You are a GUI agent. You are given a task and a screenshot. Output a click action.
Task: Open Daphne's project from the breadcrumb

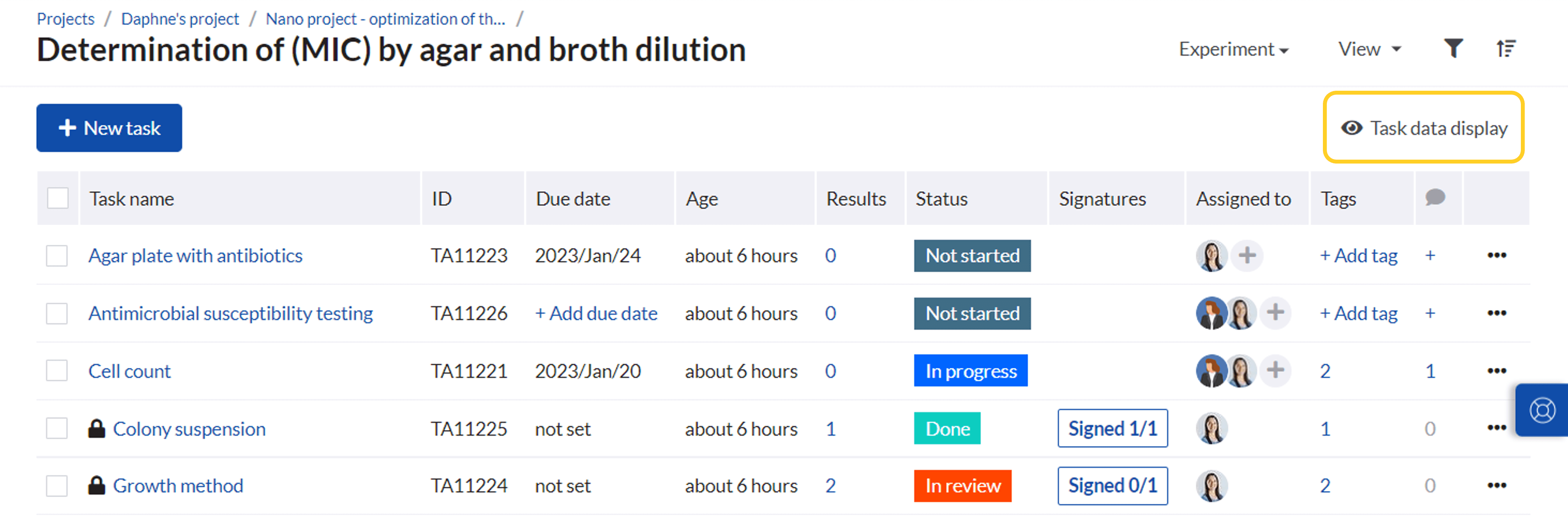180,19
